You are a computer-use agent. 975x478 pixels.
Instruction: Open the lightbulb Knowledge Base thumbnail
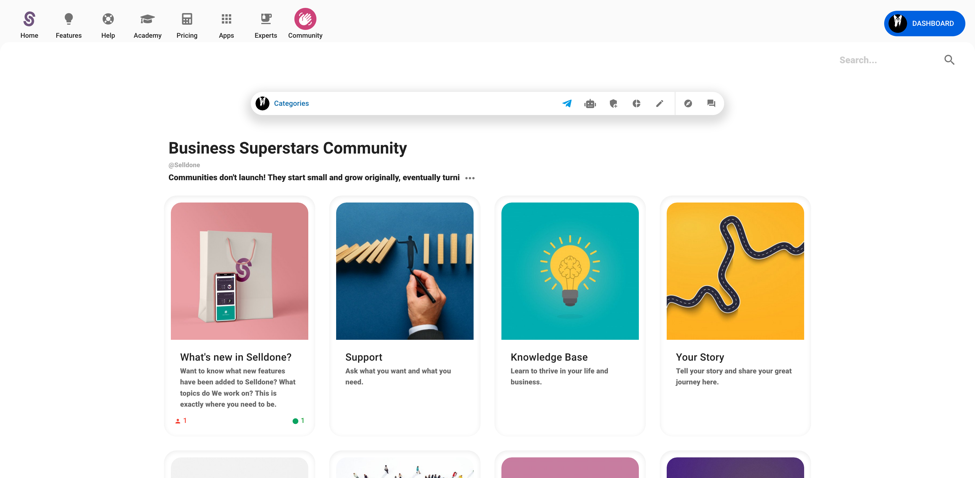pyautogui.click(x=570, y=271)
